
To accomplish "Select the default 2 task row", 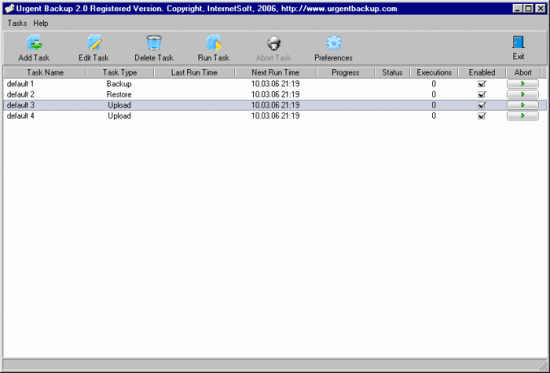I will pyautogui.click(x=275, y=94).
